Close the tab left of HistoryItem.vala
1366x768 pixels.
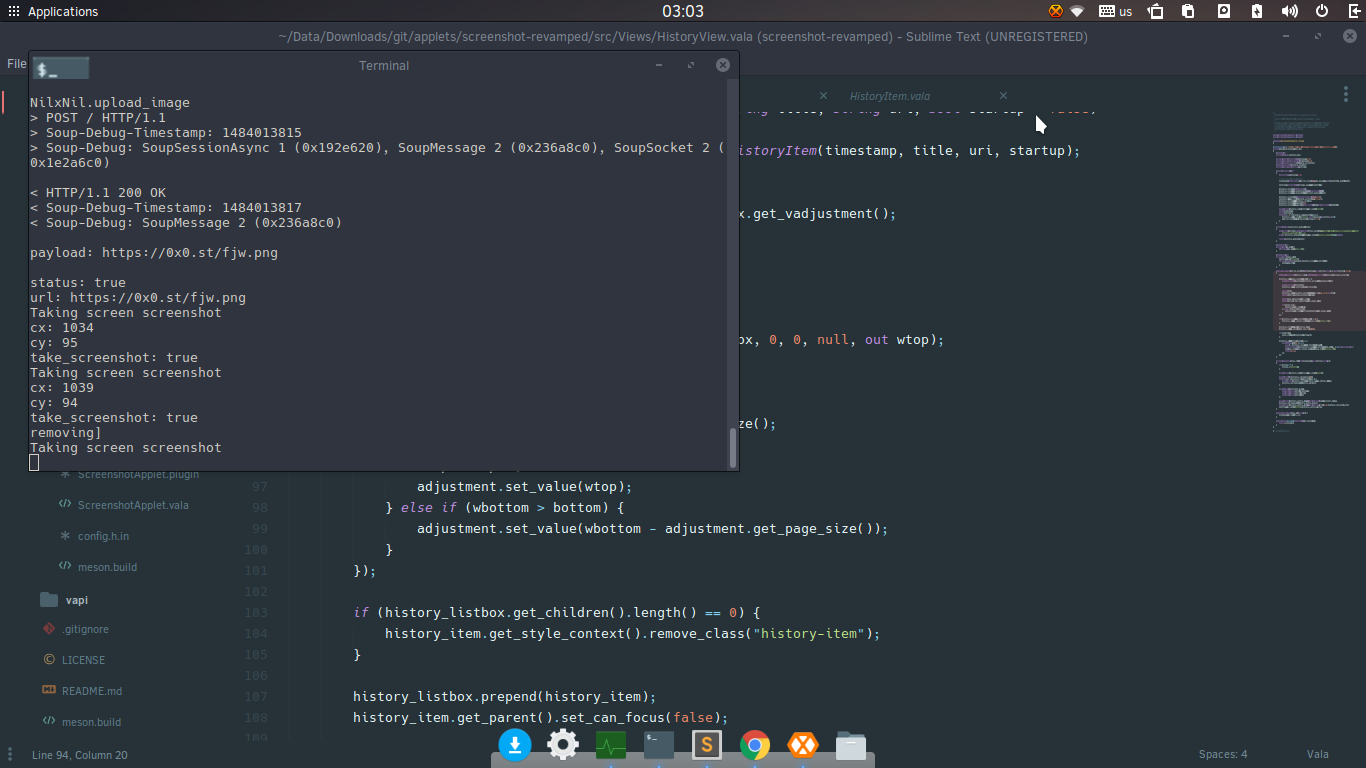pyautogui.click(x=823, y=96)
